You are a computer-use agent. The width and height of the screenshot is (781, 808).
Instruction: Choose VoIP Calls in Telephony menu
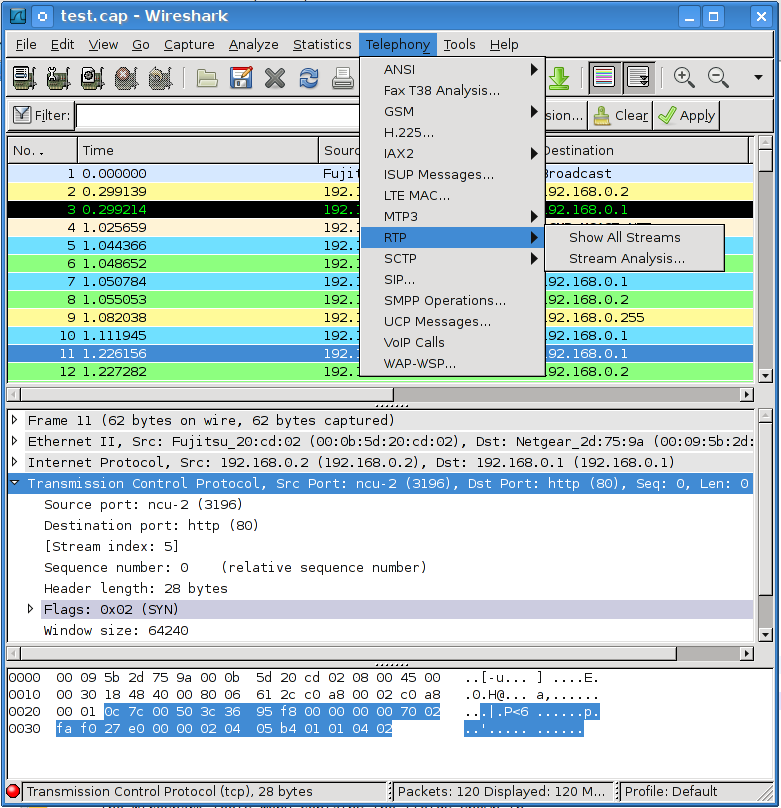tap(414, 342)
